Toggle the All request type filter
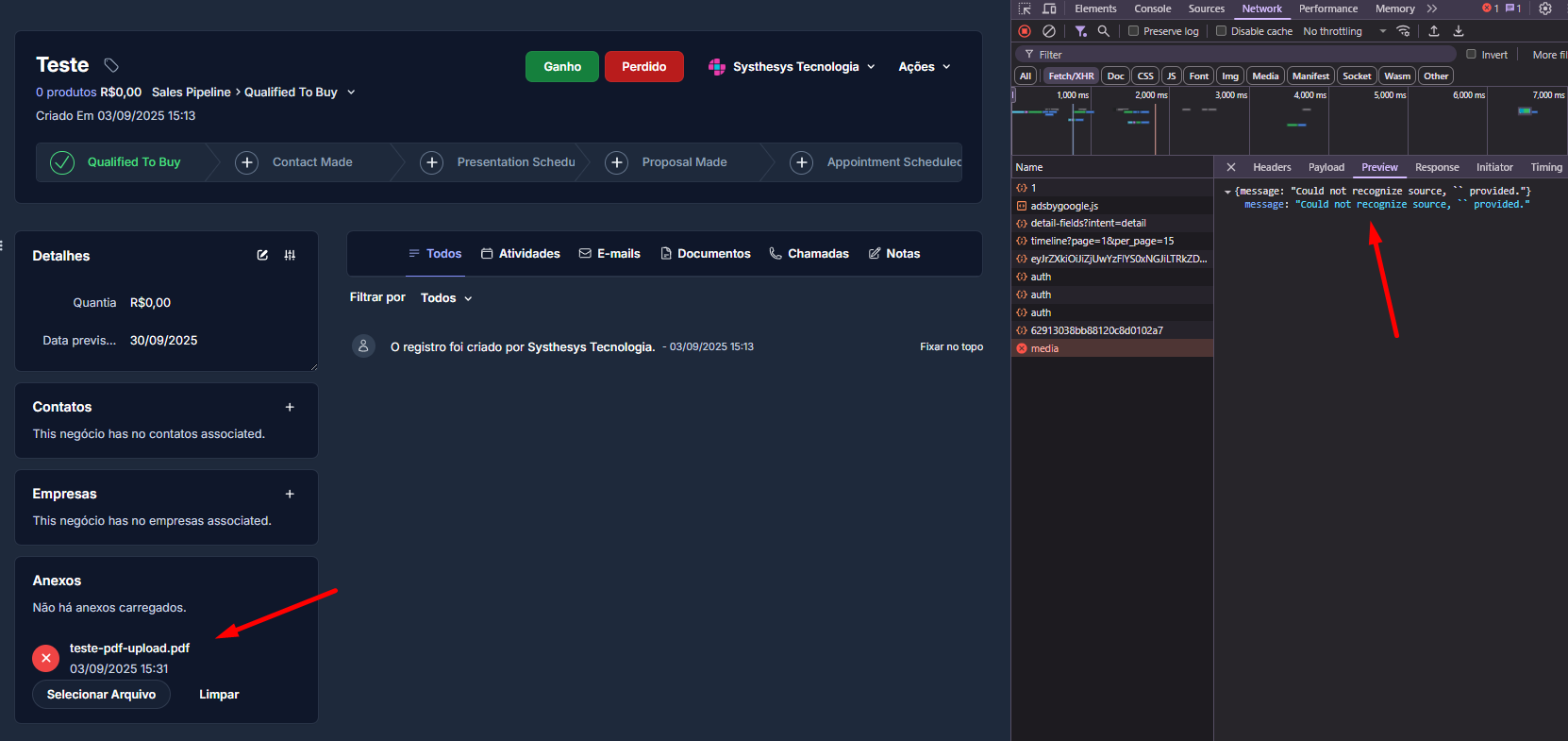Viewport: 1568px width, 741px height. pos(1026,76)
